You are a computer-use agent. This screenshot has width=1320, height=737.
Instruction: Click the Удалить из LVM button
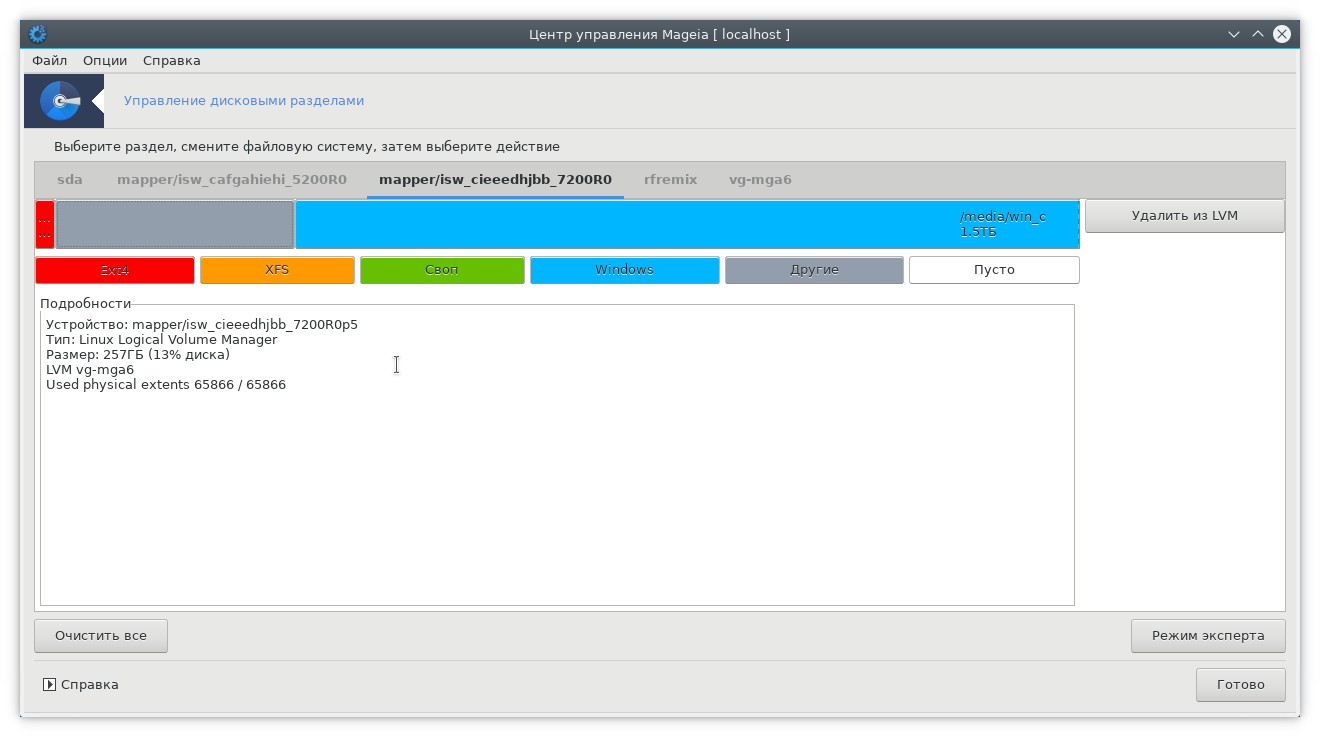pos(1185,216)
